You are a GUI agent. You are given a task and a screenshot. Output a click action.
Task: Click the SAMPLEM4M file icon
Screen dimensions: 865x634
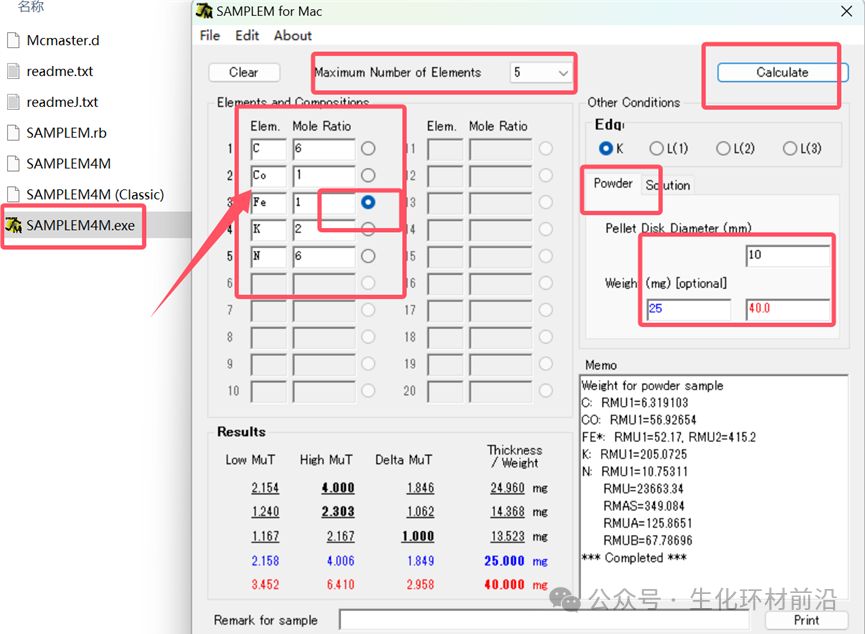tap(13, 164)
